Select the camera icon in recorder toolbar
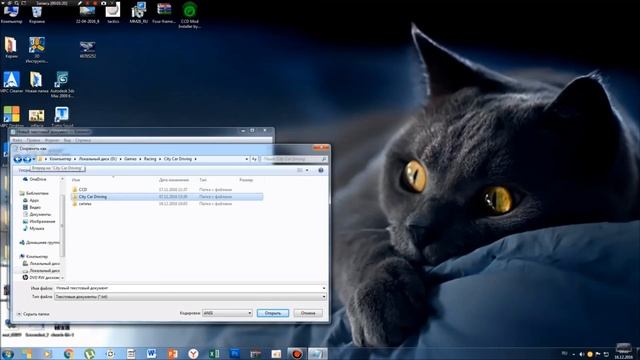The height and width of the screenshot is (360, 640). pyautogui.click(x=104, y=2)
